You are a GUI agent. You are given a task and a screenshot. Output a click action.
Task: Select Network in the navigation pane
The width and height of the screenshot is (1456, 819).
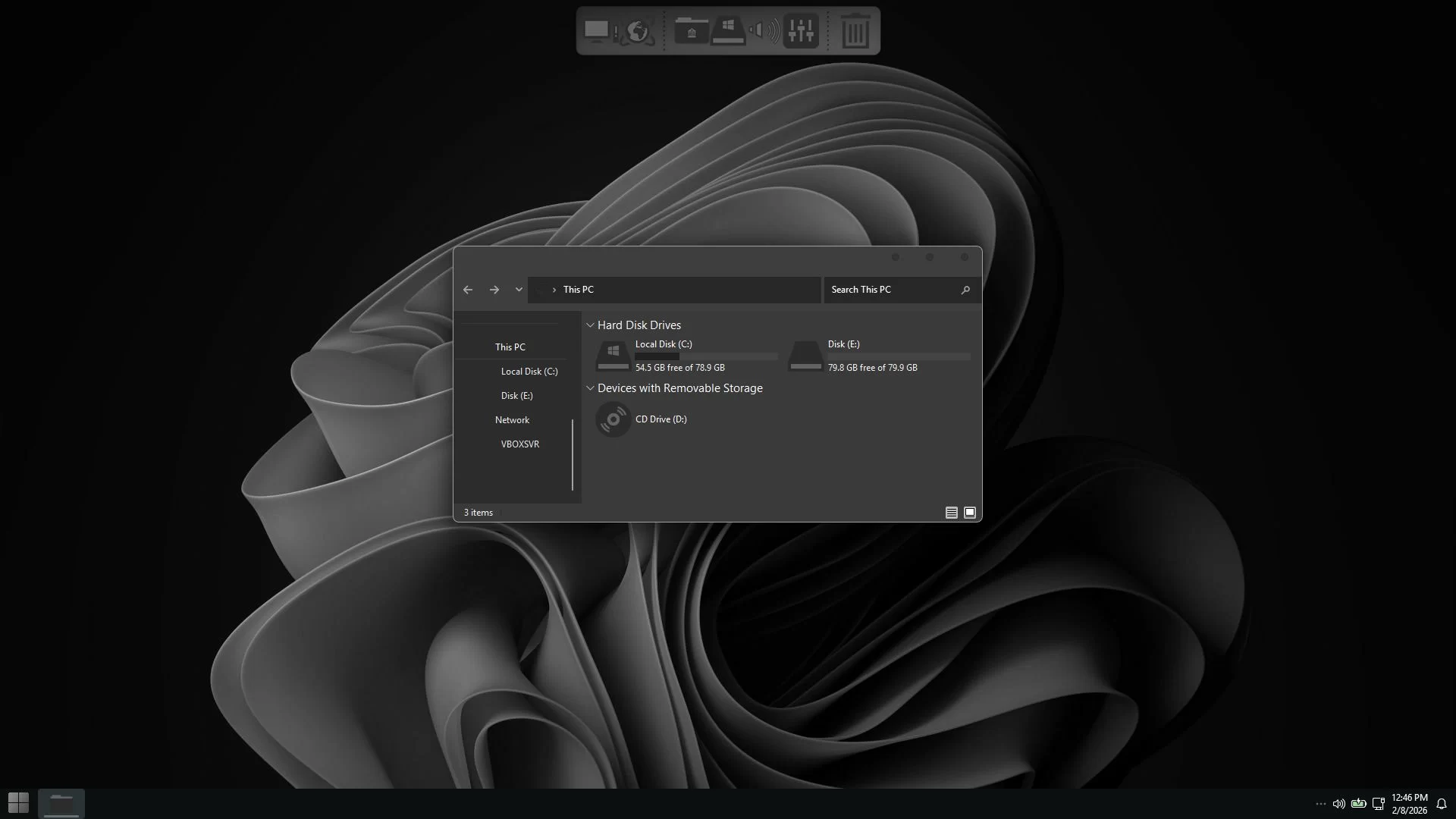click(512, 420)
